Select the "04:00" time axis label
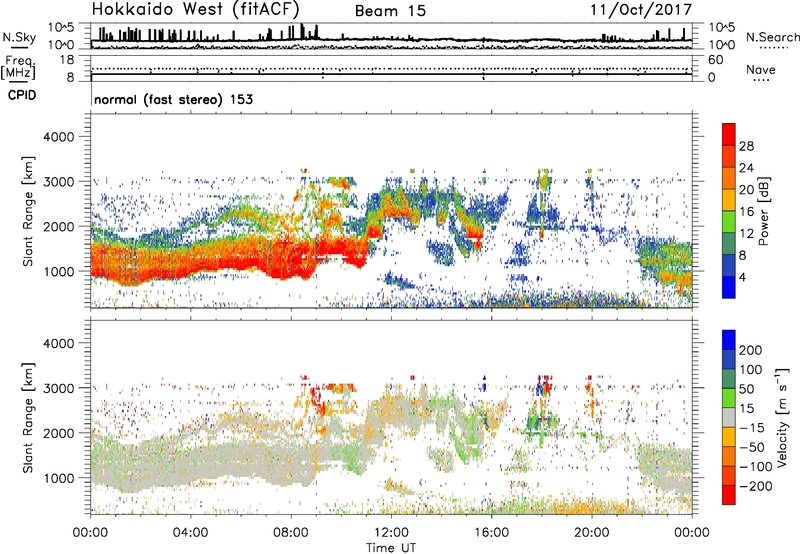800x554 pixels. click(x=190, y=532)
